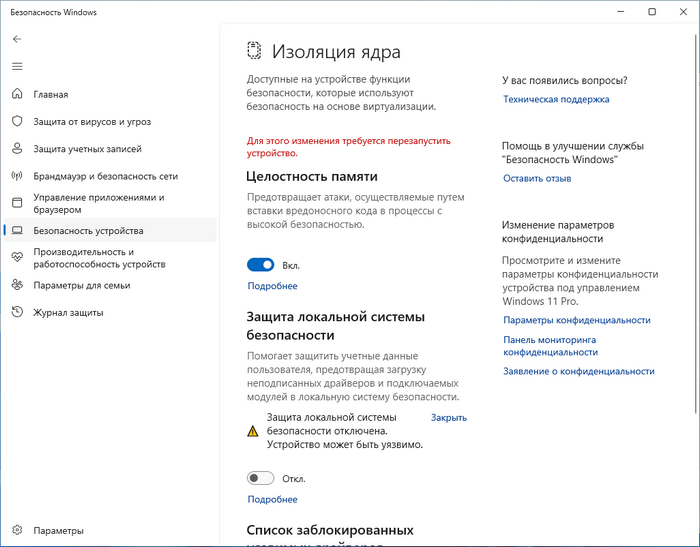
Task: Turn off the Целостность памяти toggle
Action: coord(260,265)
